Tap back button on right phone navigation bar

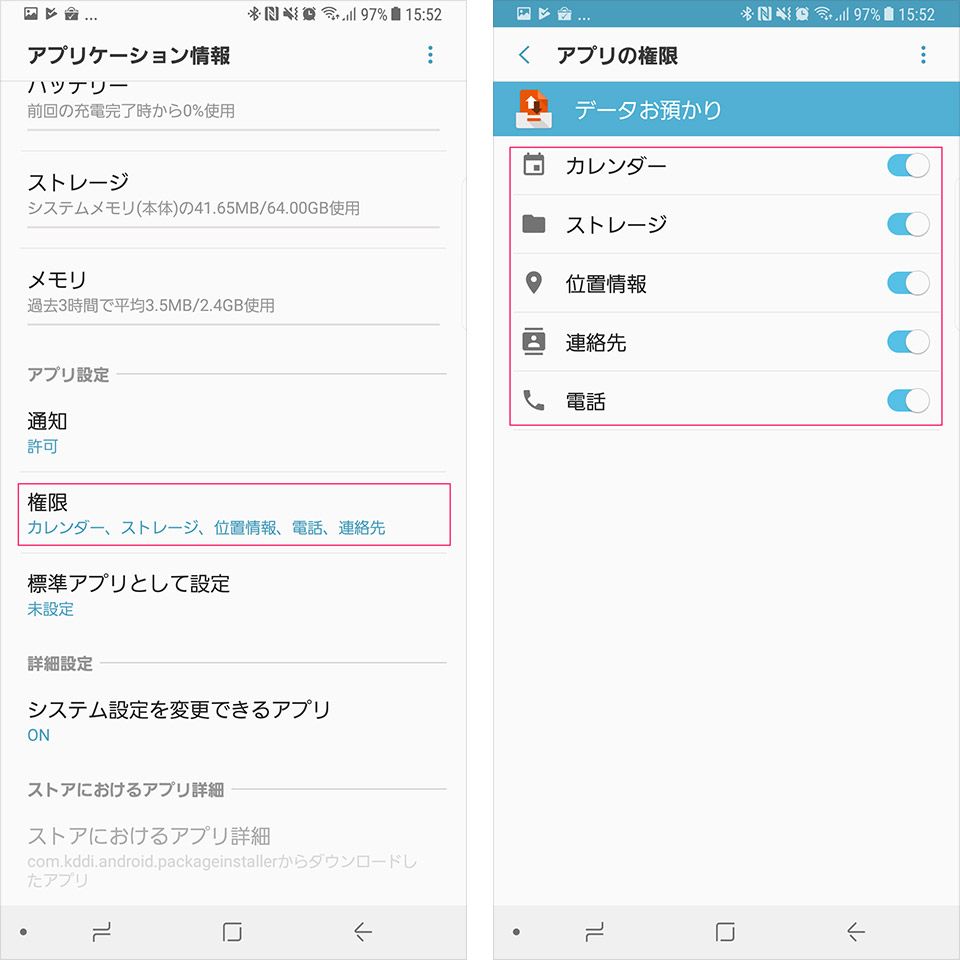(856, 932)
